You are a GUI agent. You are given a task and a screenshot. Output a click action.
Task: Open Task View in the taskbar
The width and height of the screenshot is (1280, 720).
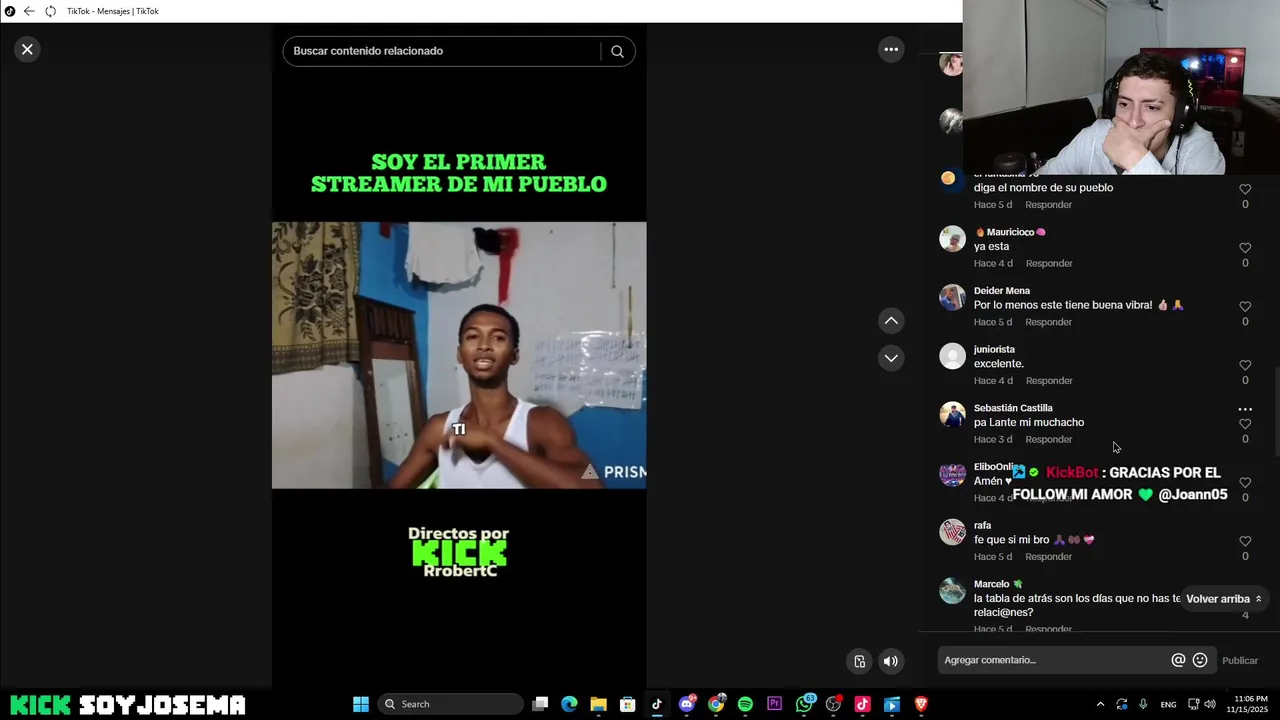[x=540, y=704]
